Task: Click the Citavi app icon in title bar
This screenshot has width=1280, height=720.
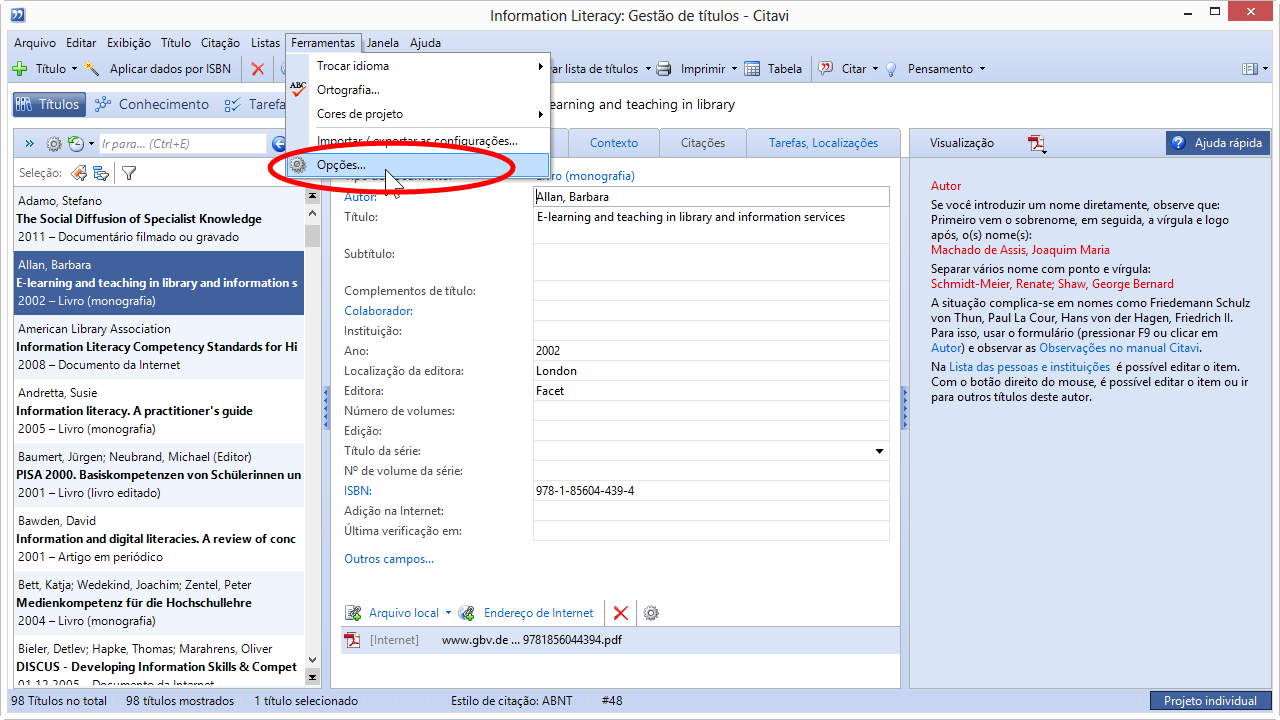Action: [x=18, y=14]
